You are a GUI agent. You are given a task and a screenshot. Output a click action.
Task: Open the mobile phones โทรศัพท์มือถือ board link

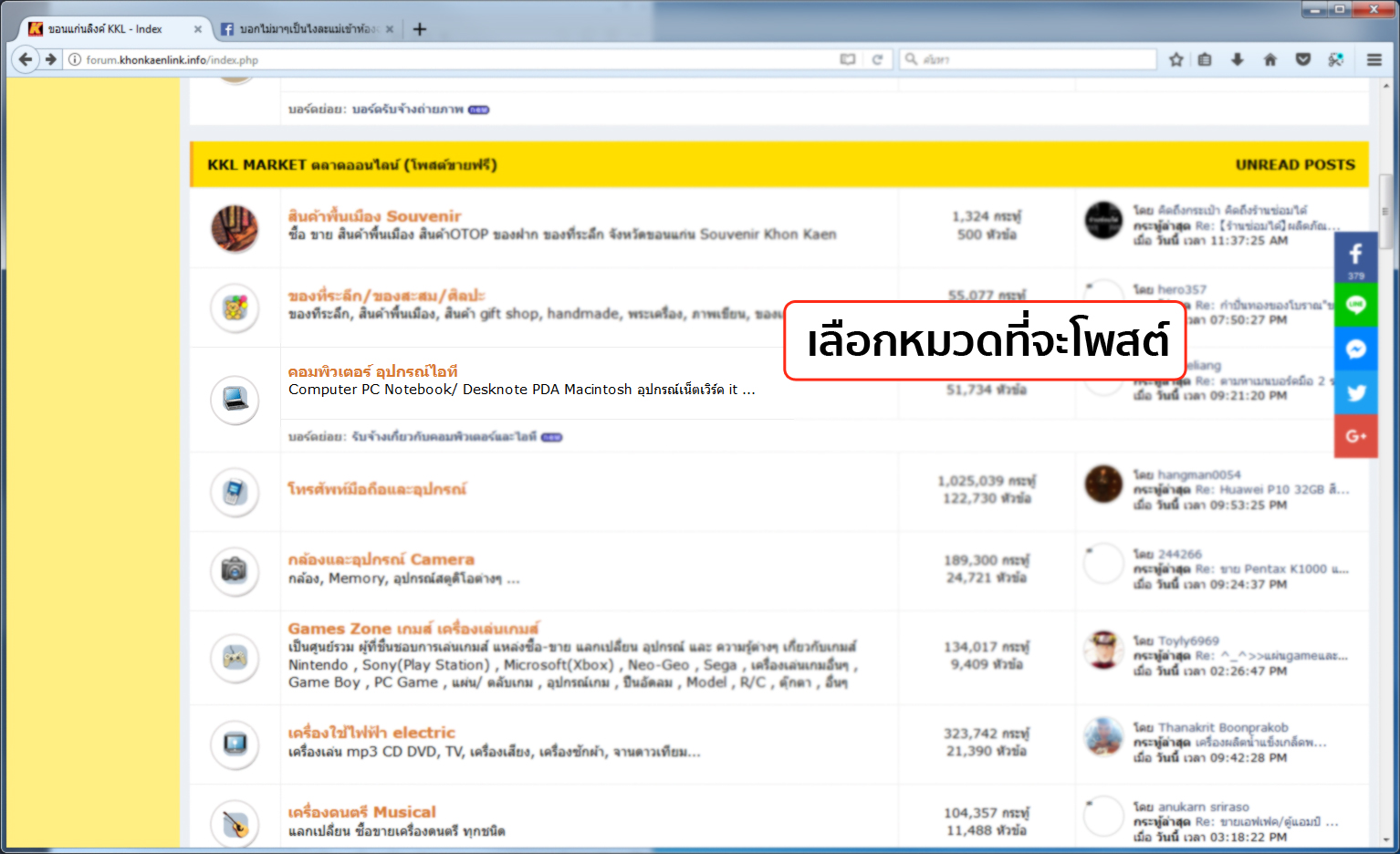coord(377,489)
